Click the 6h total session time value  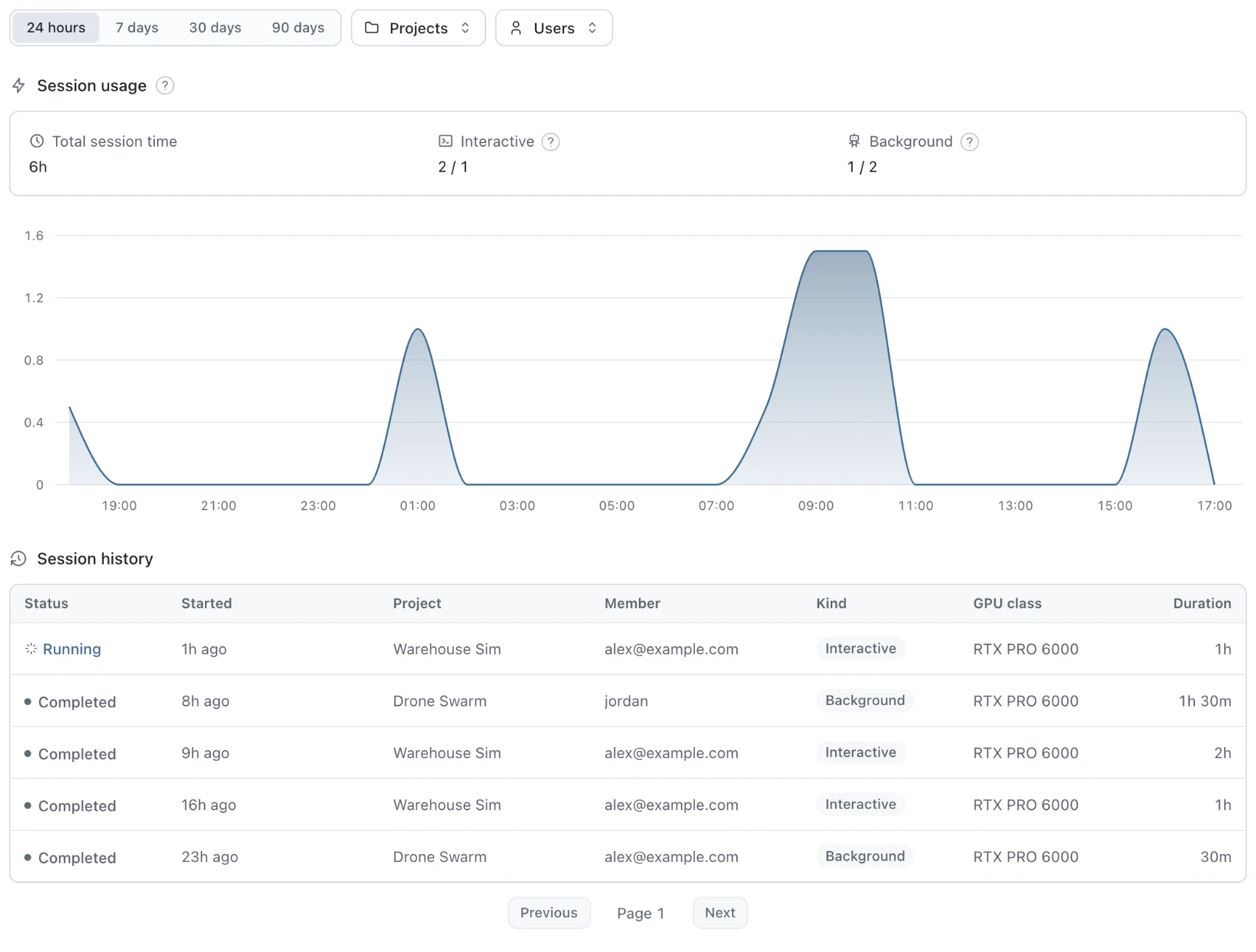coord(38,167)
